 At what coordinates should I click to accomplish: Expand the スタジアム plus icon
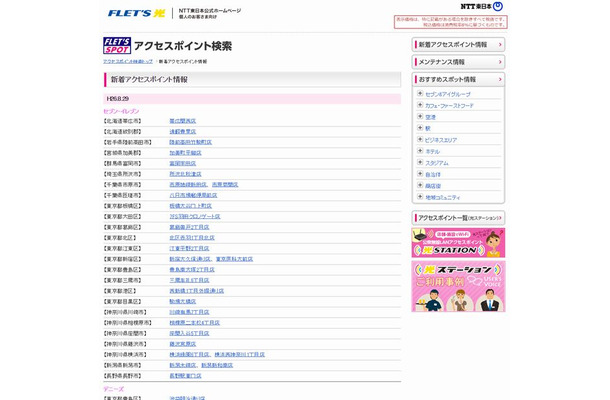[x=420, y=162]
